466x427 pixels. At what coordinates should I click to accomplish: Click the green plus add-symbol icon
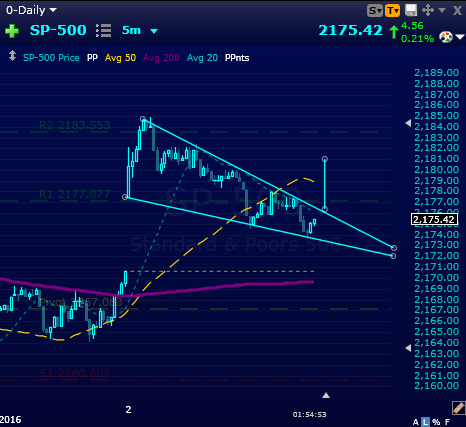[x=12, y=31]
